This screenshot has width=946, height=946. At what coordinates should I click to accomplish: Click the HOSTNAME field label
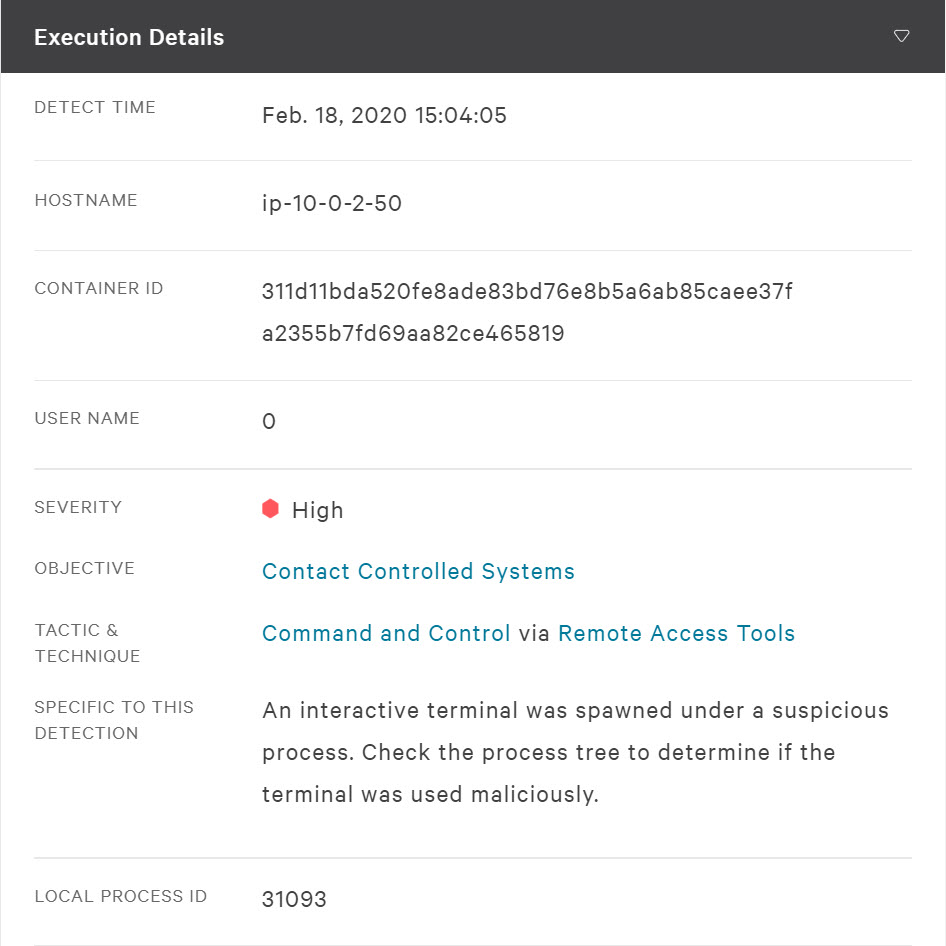coord(86,200)
